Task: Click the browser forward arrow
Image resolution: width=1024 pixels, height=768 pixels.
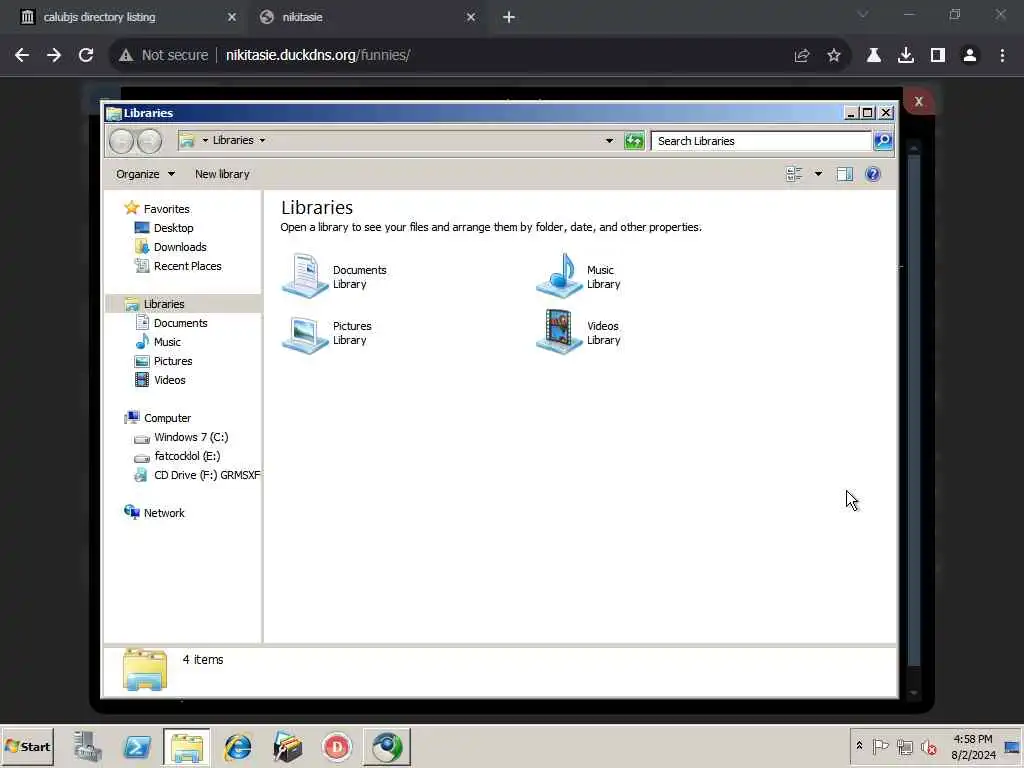Action: coord(54,56)
